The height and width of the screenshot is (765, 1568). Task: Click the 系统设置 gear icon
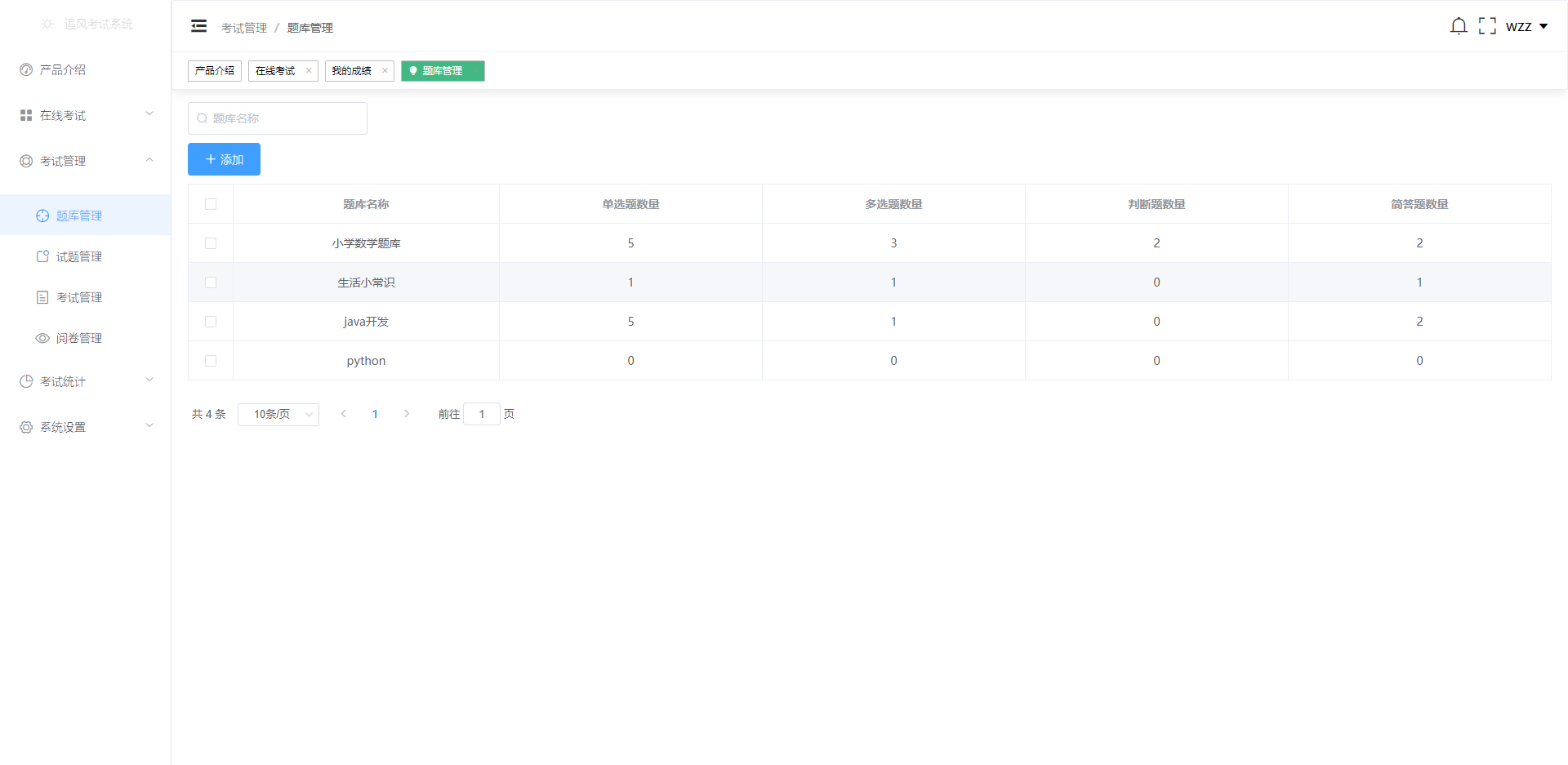[26, 428]
